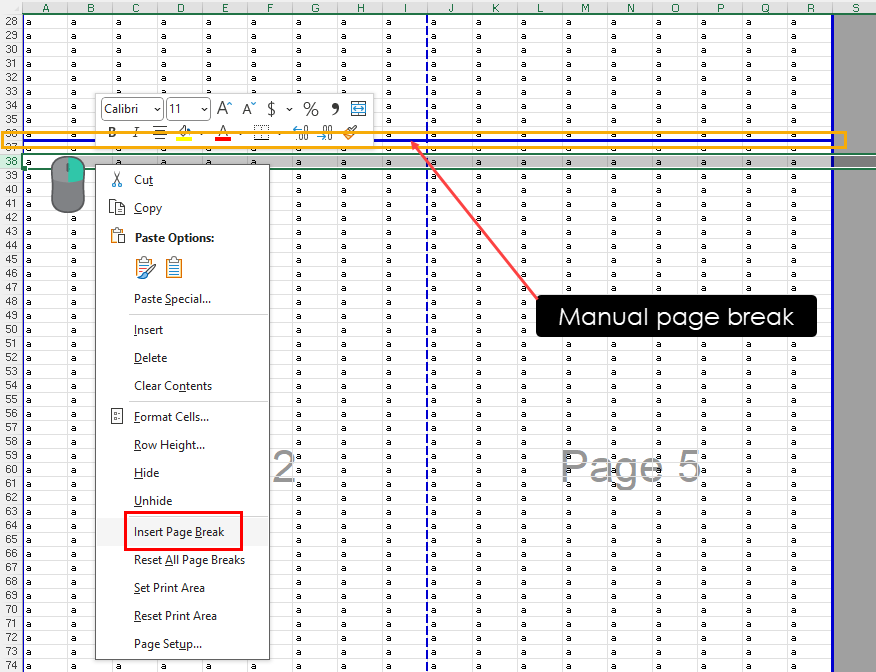
Task: Increase decimal places
Action: (300, 133)
